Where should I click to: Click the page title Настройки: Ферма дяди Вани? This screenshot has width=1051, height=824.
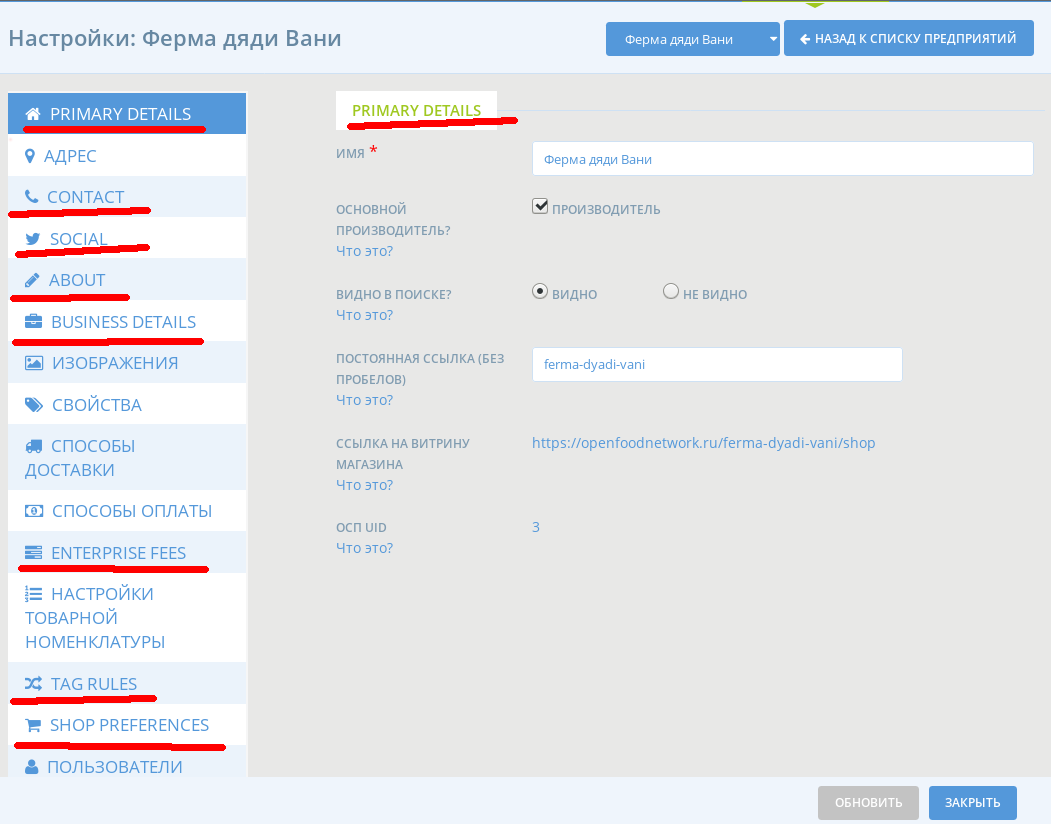pyautogui.click(x=175, y=38)
